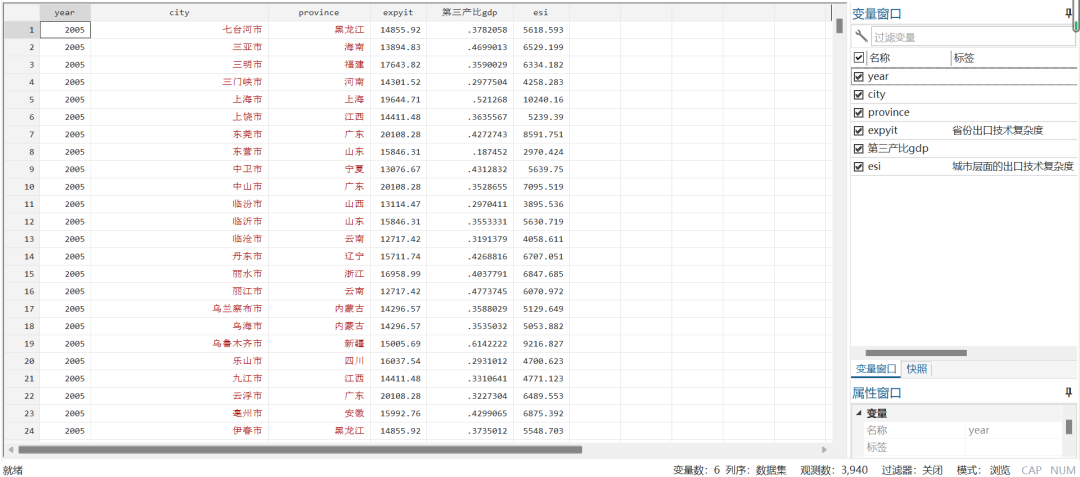Screen dimensions: 1080x477
Task: Click the esi value 2970.424
Action: (543, 151)
